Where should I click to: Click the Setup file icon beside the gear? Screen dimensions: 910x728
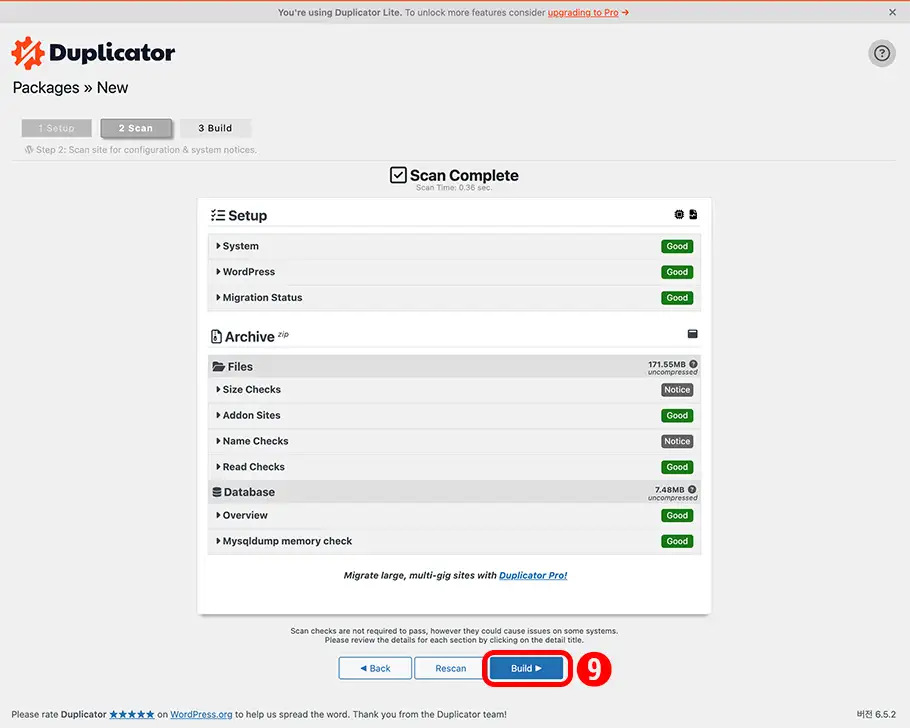coord(693,215)
